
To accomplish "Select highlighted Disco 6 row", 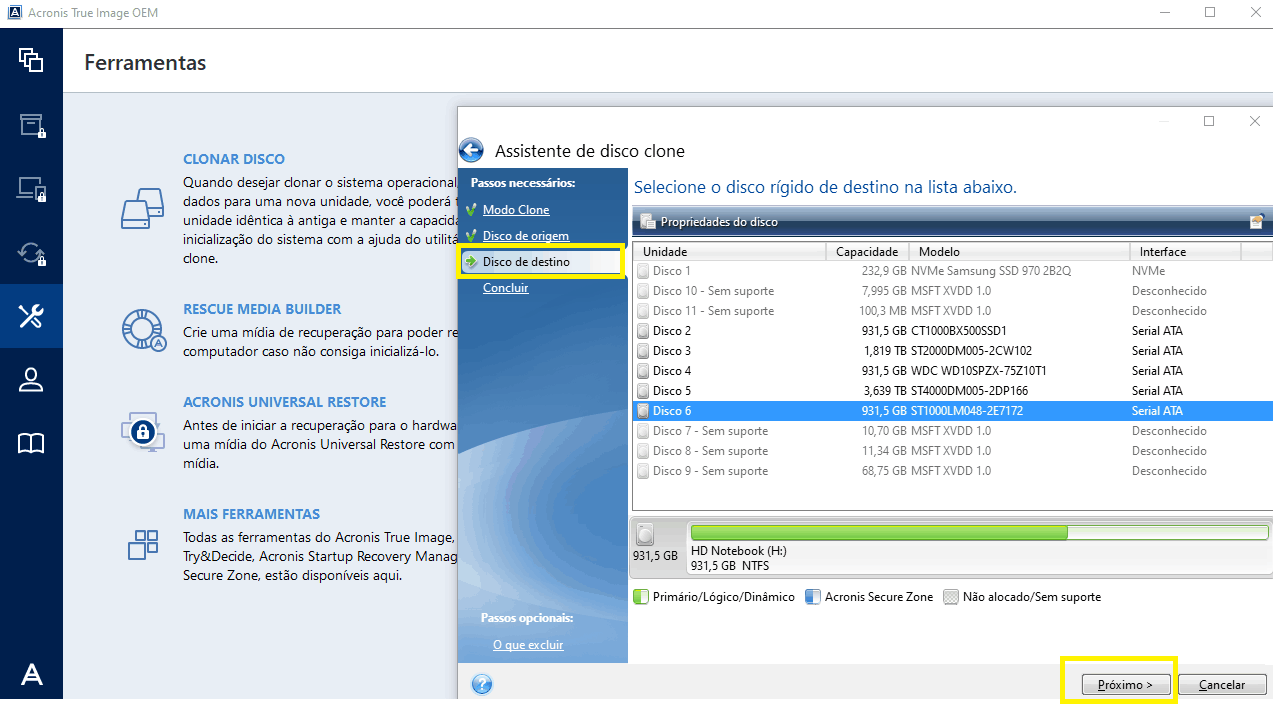I will (952, 411).
